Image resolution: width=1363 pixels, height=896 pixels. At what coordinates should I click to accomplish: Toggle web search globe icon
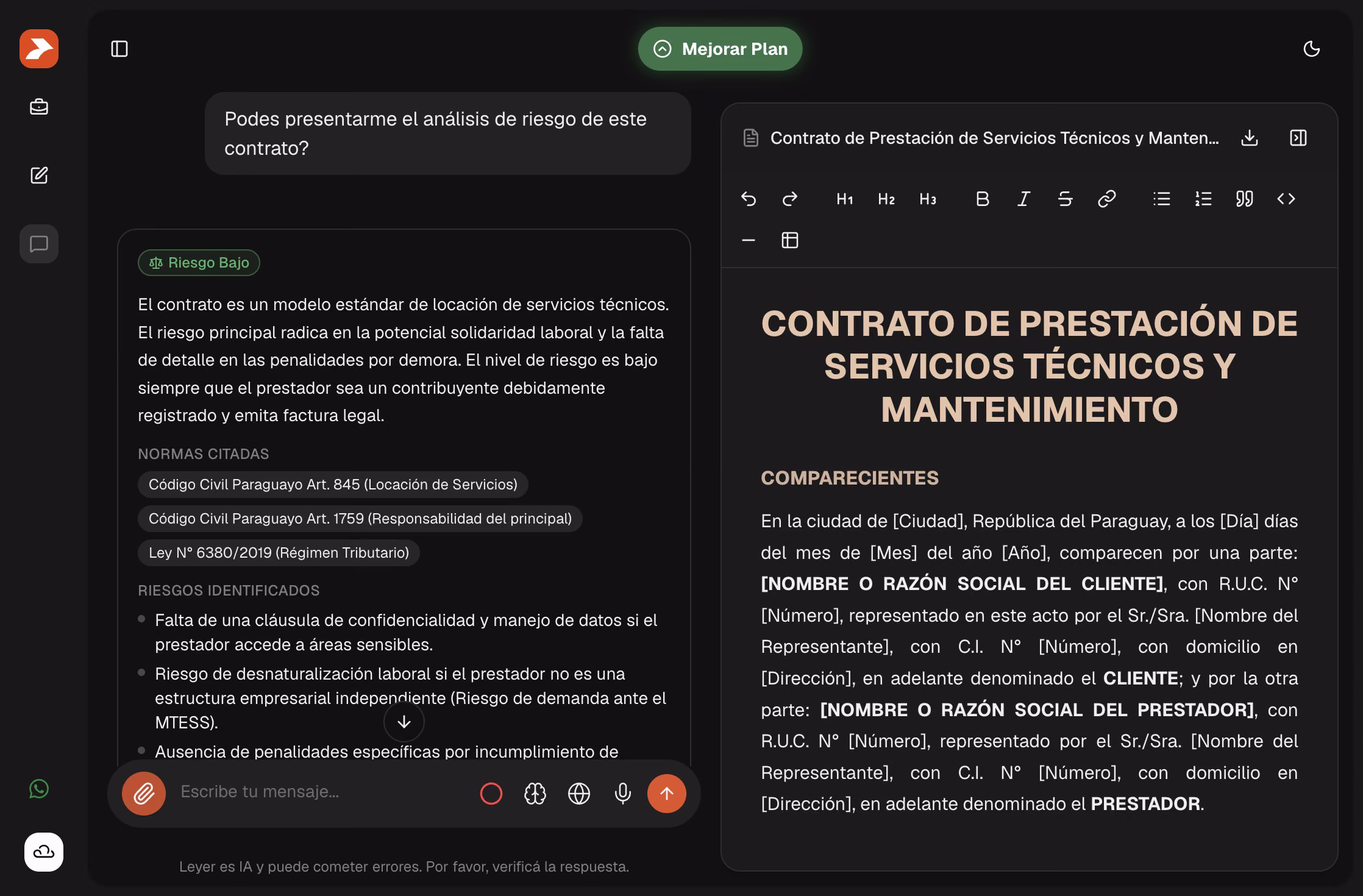click(579, 794)
